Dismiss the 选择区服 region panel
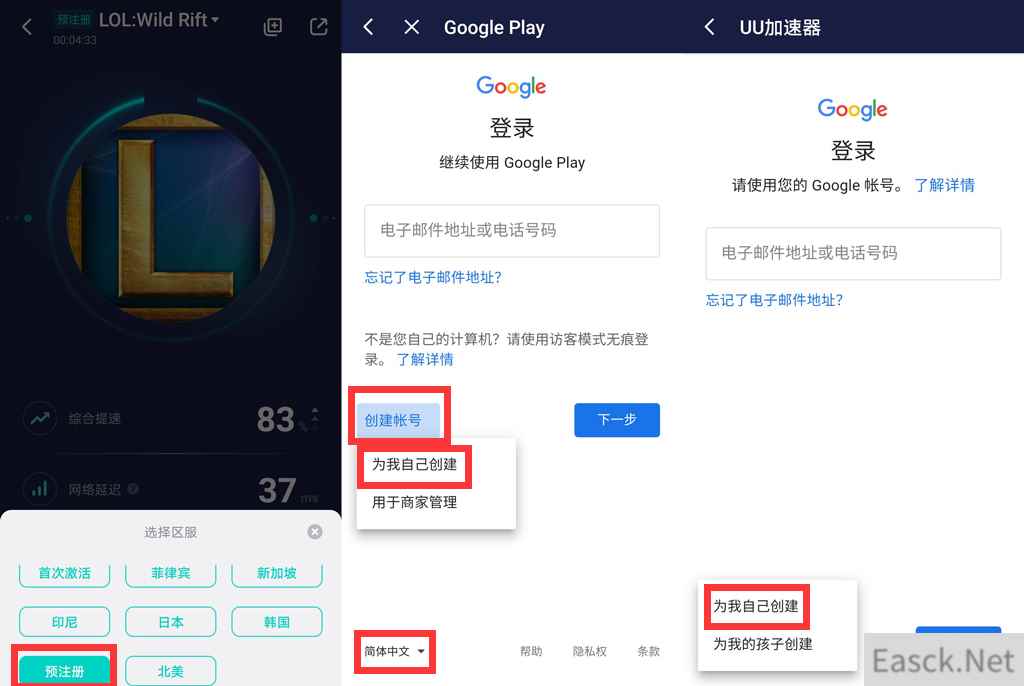The image size is (1024, 686). tap(315, 532)
